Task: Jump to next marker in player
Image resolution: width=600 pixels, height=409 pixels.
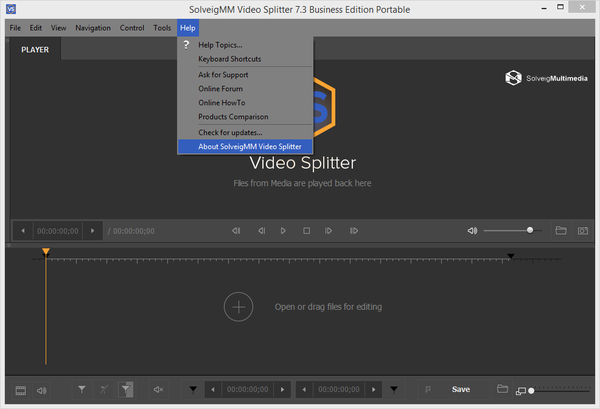Action: pos(354,231)
